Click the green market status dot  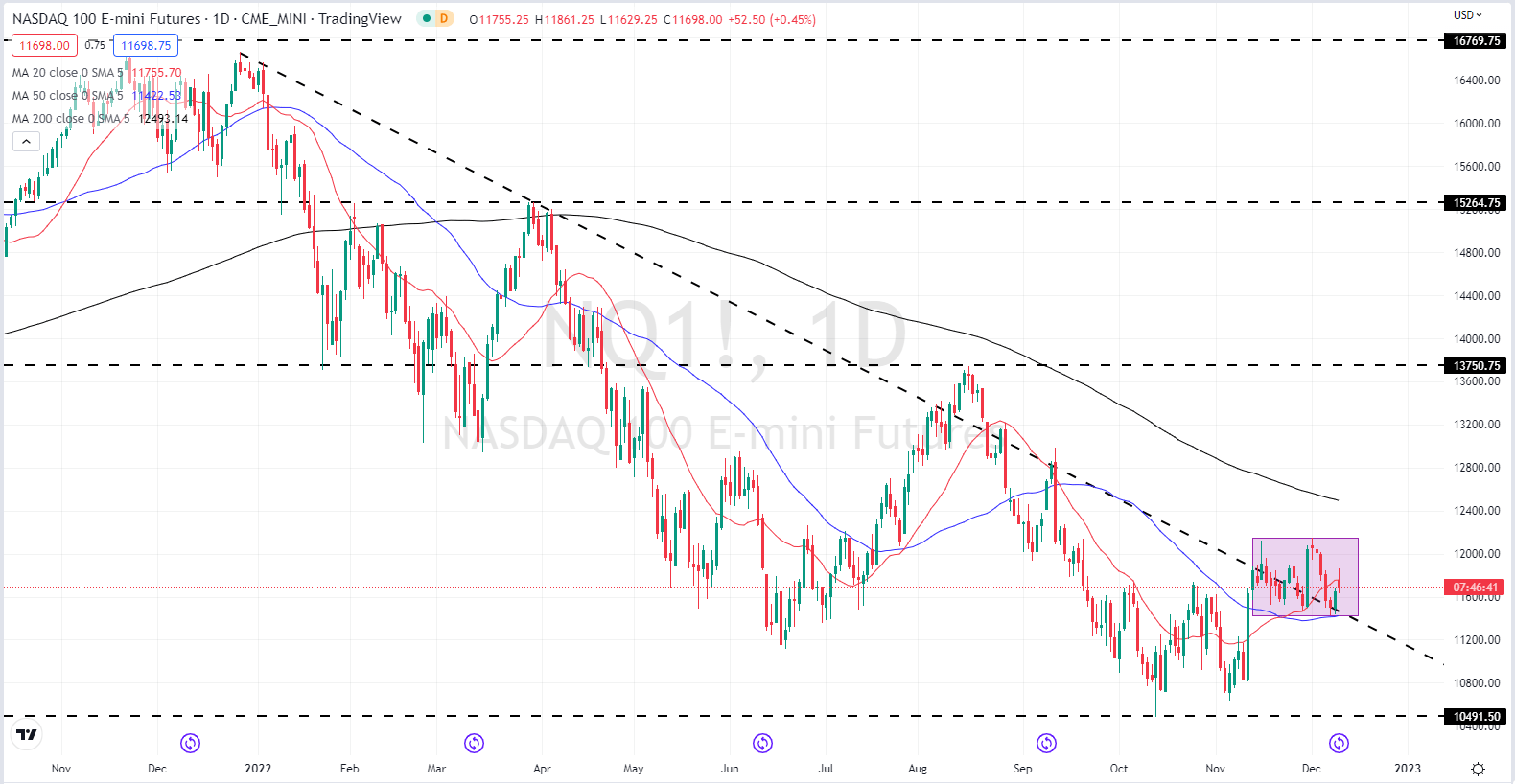pyautogui.click(x=427, y=18)
